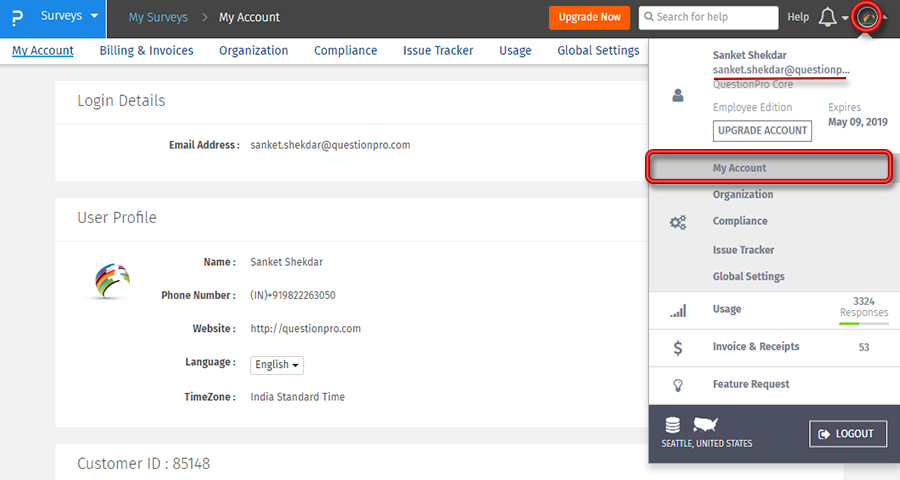Click the user silhouette icon in menu
Image resolution: width=900 pixels, height=480 pixels.
(x=678, y=95)
